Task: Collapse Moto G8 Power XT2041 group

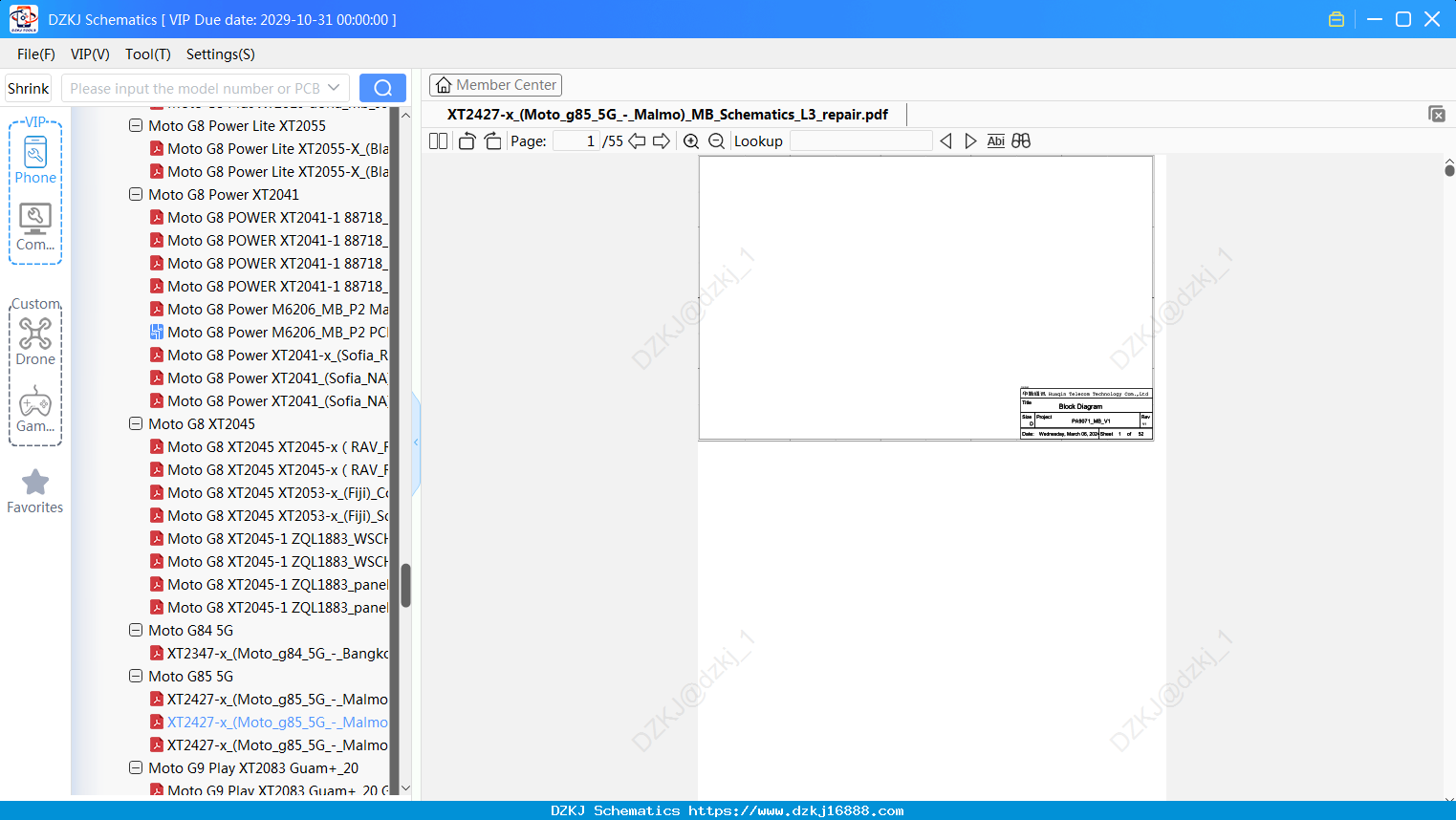Action: tap(136, 194)
